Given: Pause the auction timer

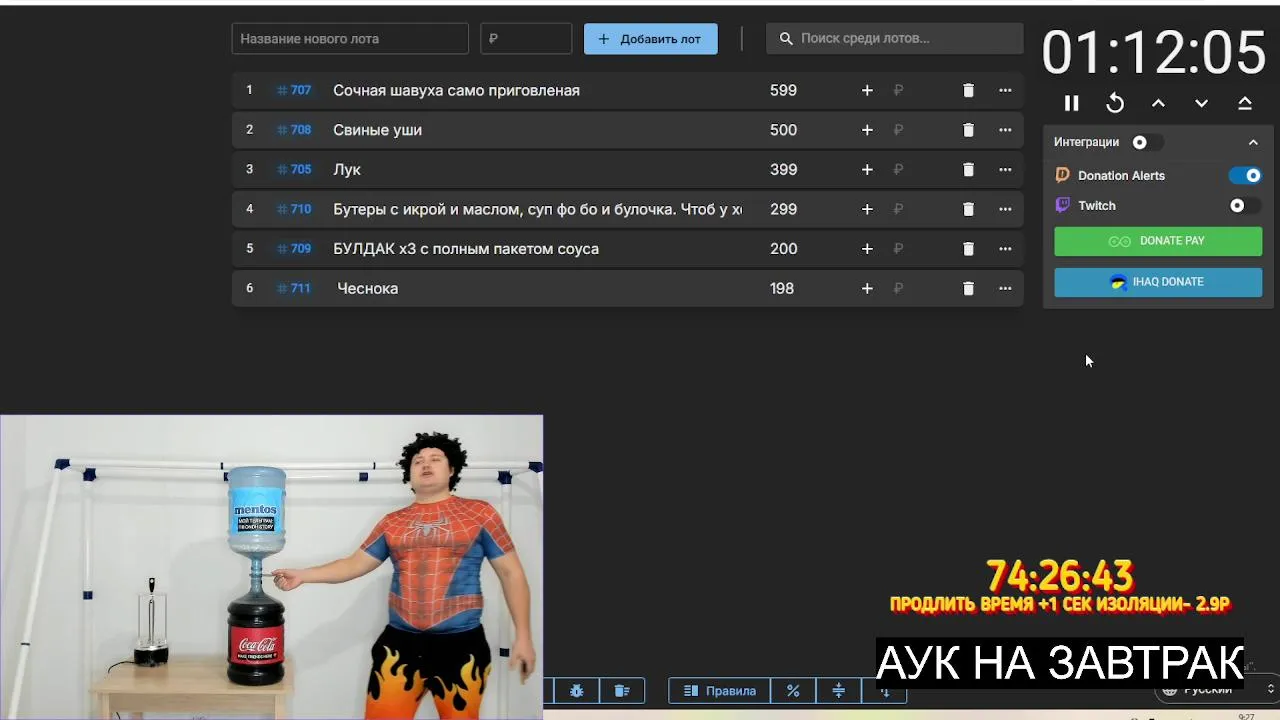Looking at the screenshot, I should pyautogui.click(x=1072, y=103).
